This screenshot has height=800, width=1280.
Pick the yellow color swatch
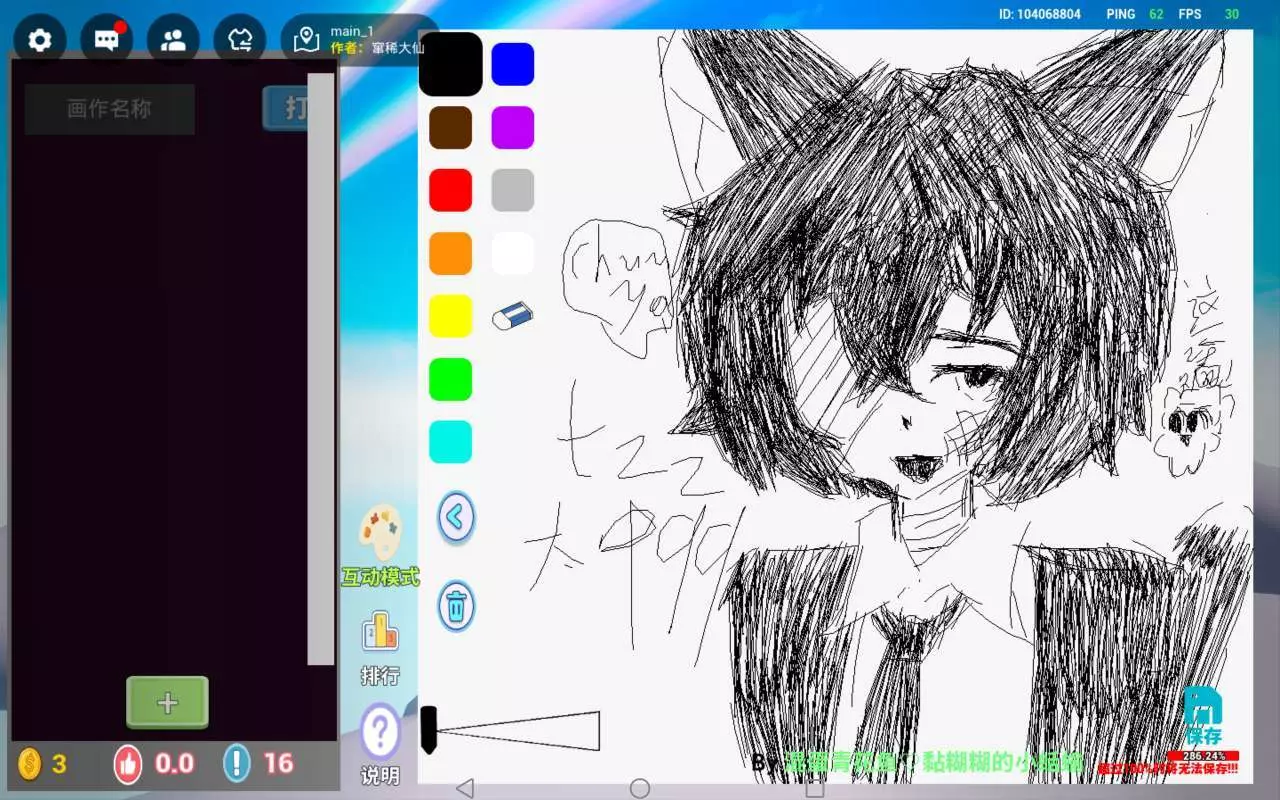coord(451,316)
